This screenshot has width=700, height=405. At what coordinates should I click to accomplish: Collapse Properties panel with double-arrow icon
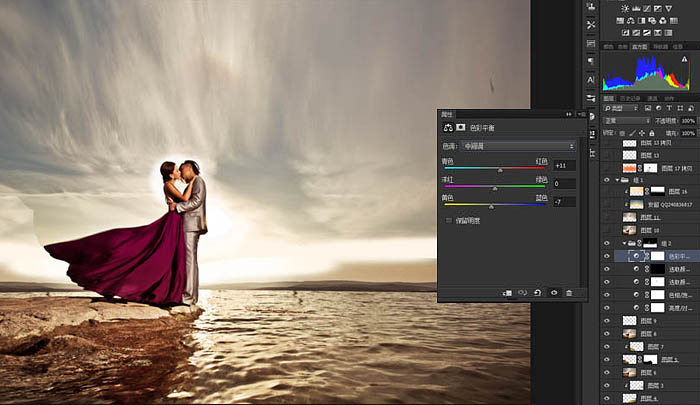coord(568,114)
